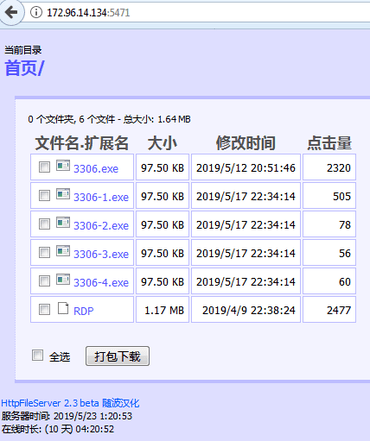Click the 505 hit count cell
The height and width of the screenshot is (441, 370).
[329, 196]
